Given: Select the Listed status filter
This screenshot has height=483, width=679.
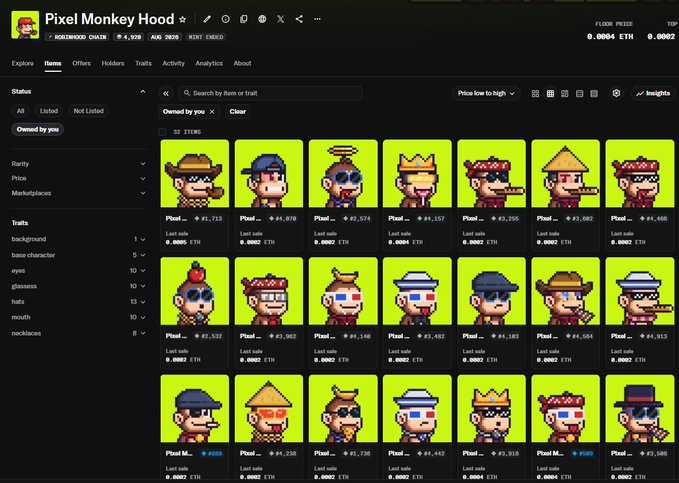Looking at the screenshot, I should [x=49, y=111].
